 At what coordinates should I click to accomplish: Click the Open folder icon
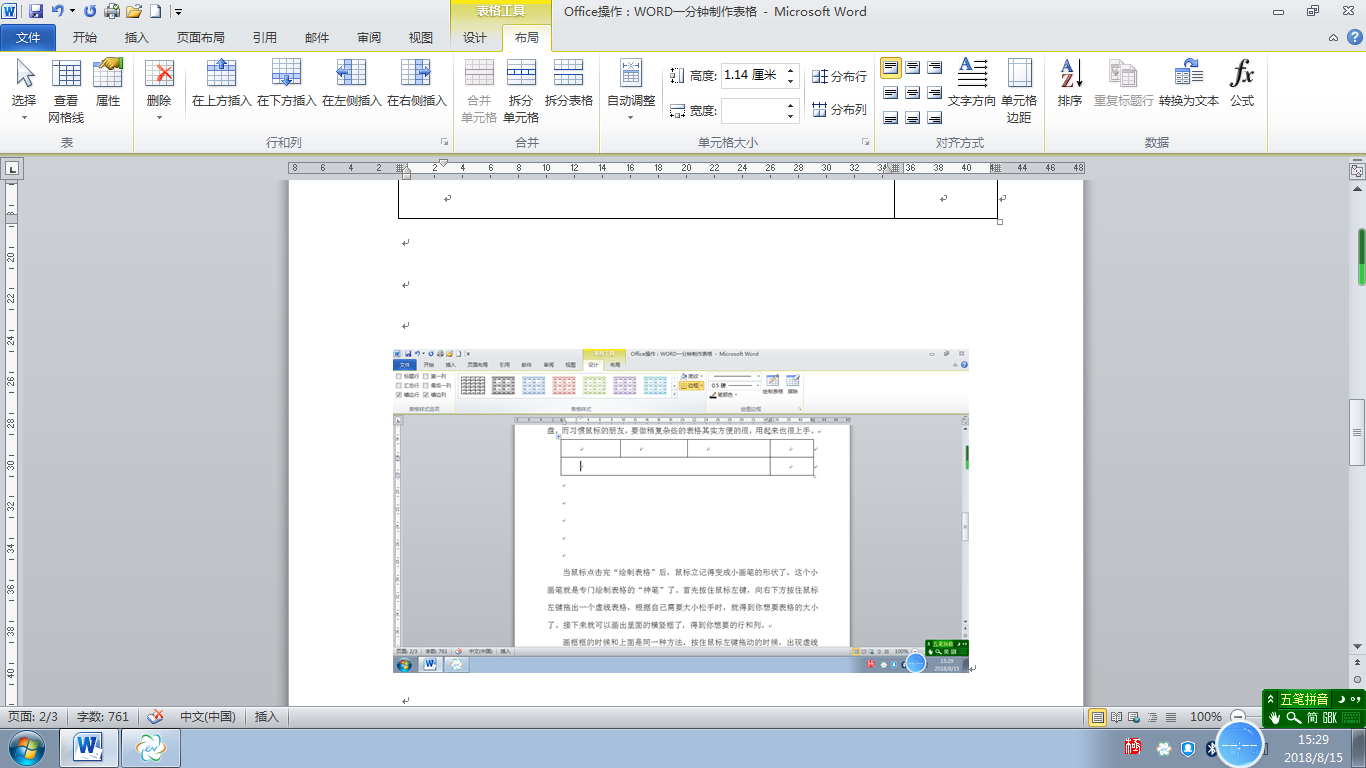click(134, 12)
